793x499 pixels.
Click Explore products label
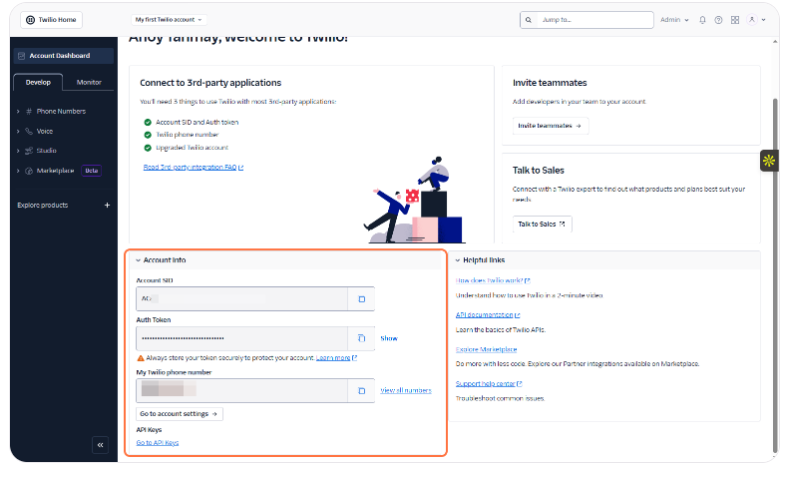tap(42, 205)
